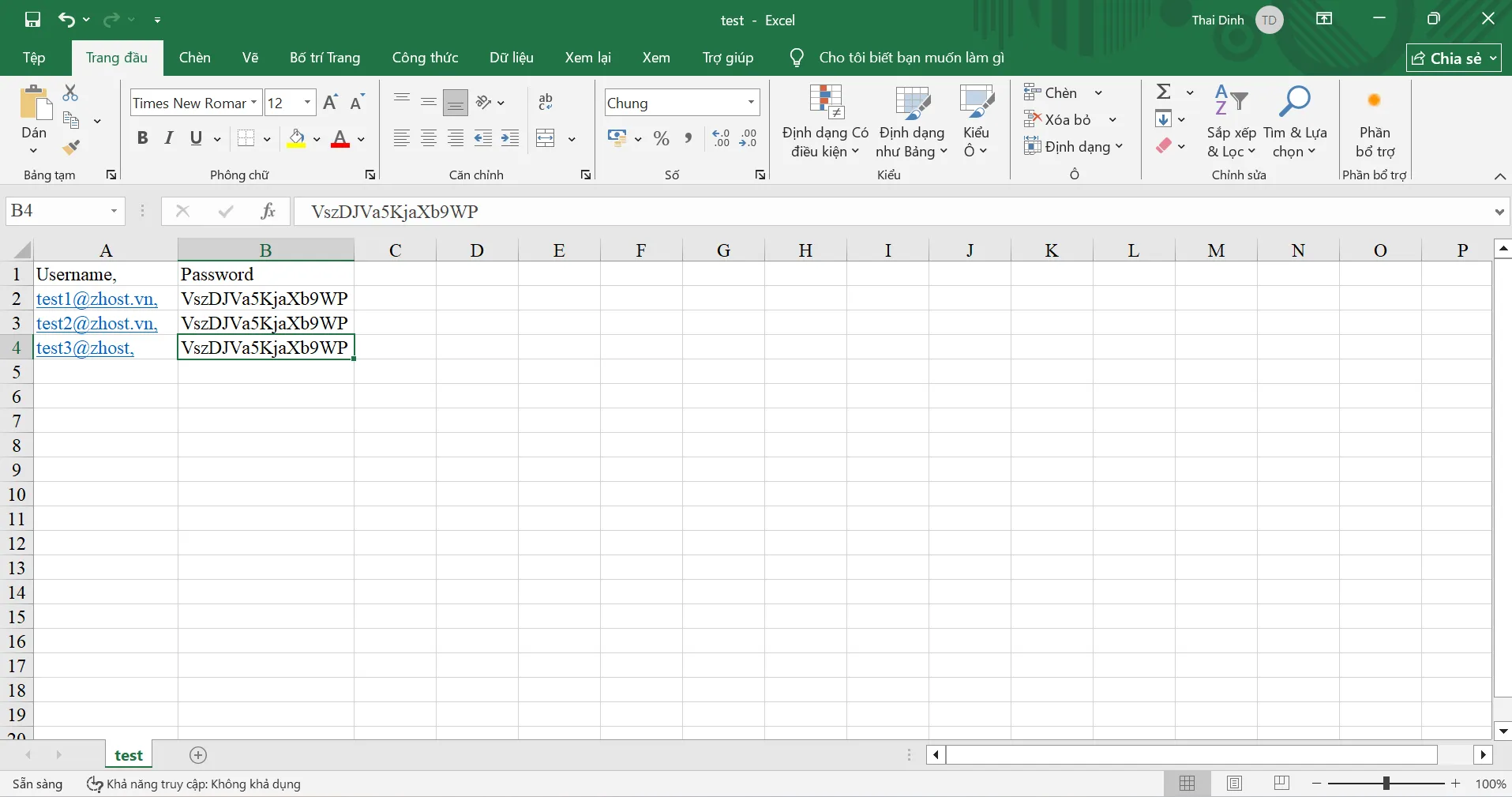Click the Format Painter brush icon
This screenshot has width=1512, height=797.
pos(71,148)
